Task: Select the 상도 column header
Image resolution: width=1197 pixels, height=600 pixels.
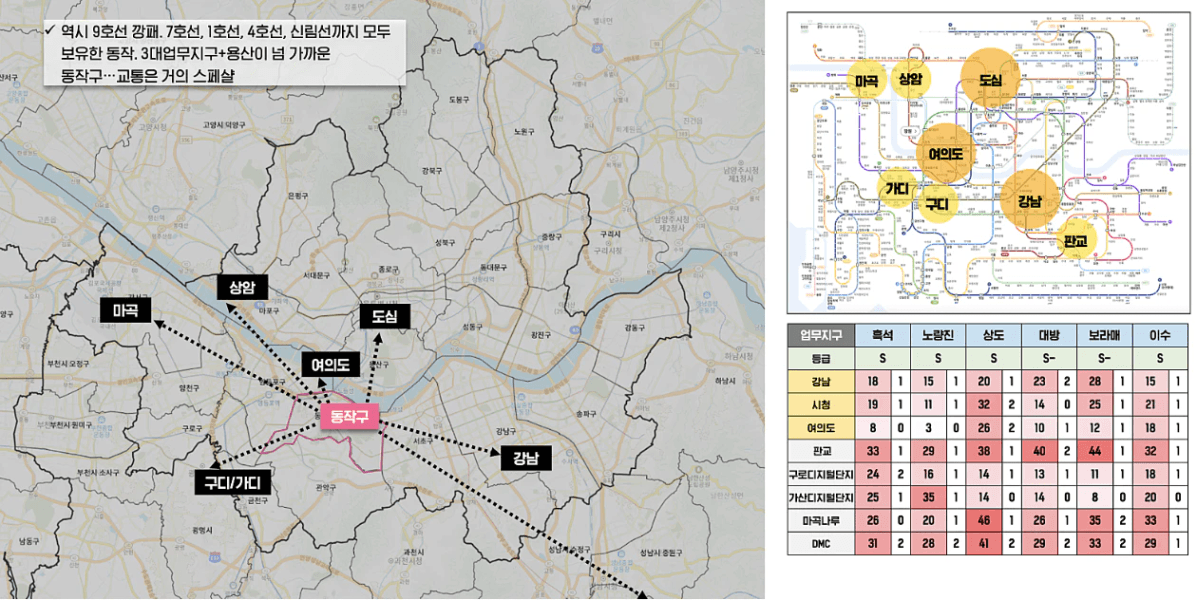Action: pos(994,335)
